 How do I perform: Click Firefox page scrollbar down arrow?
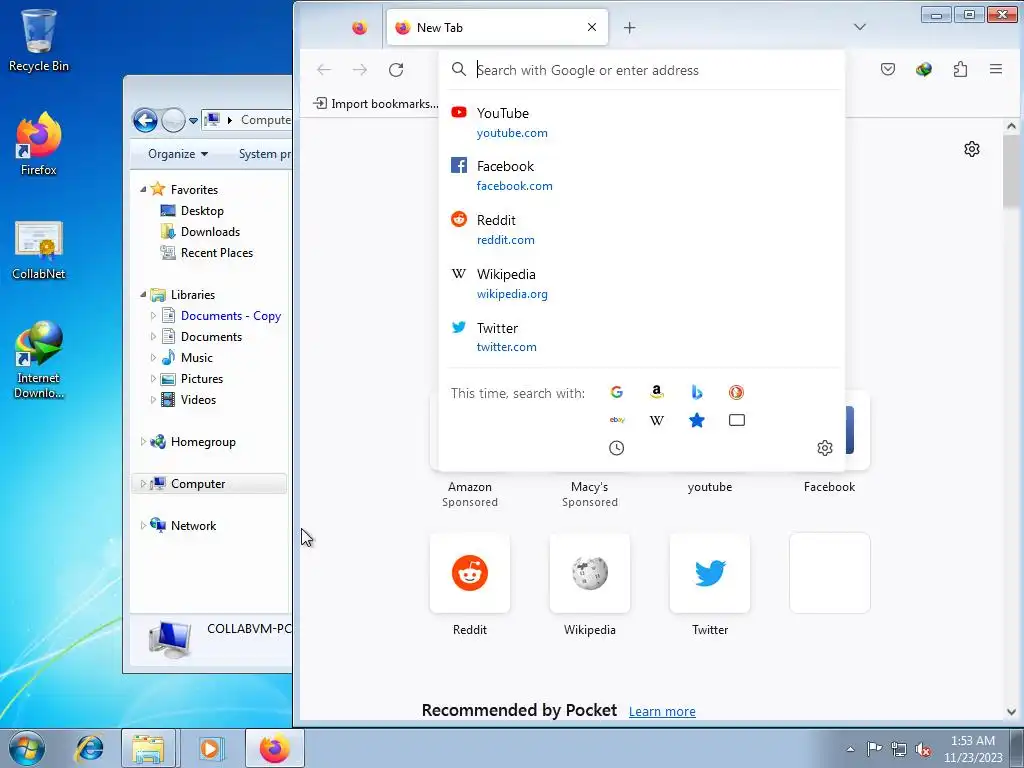coord(1011,712)
